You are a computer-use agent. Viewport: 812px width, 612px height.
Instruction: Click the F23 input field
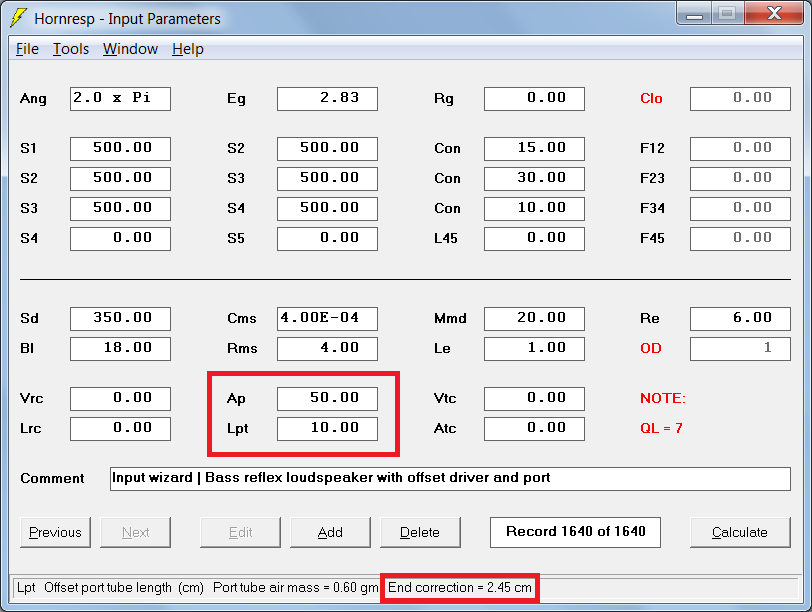click(x=741, y=179)
